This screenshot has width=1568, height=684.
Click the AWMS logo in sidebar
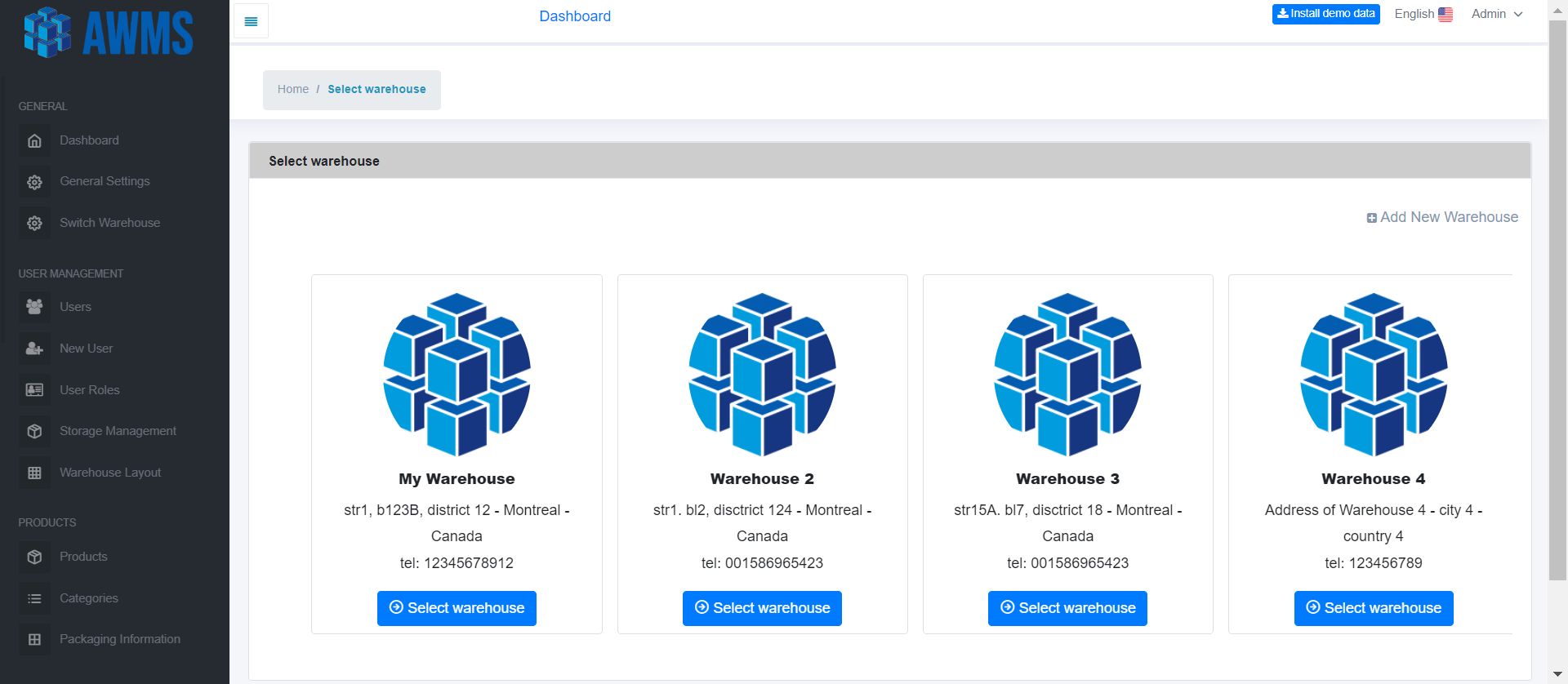[109, 33]
